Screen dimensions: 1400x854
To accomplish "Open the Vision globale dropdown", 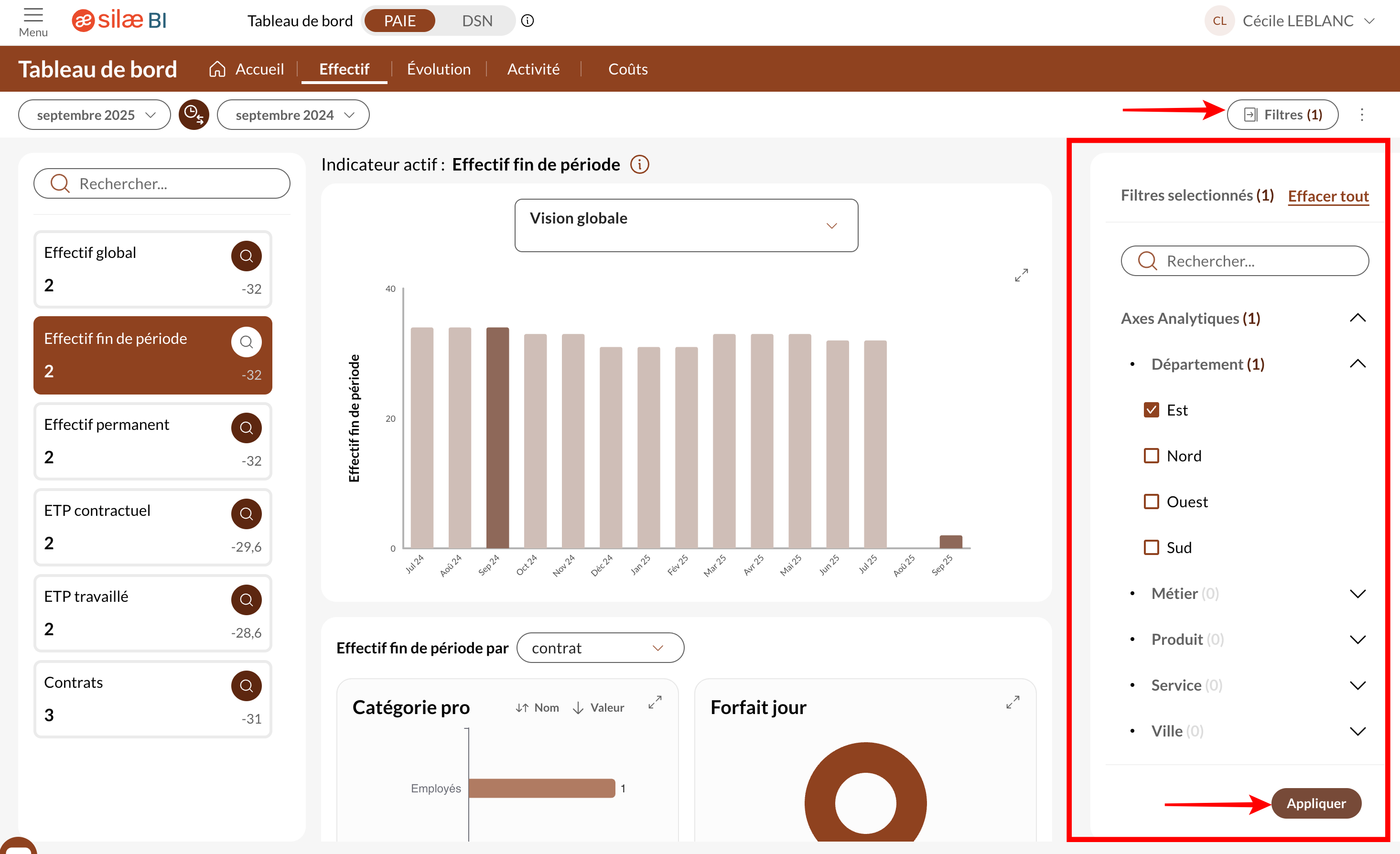I will [686, 225].
